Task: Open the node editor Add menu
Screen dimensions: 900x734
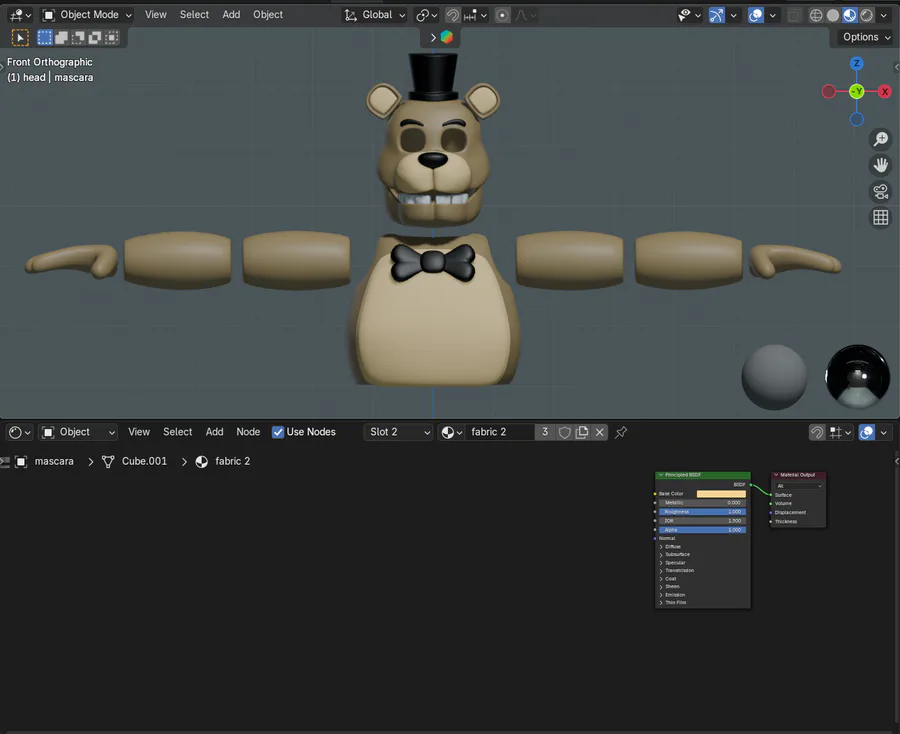Action: coord(215,432)
